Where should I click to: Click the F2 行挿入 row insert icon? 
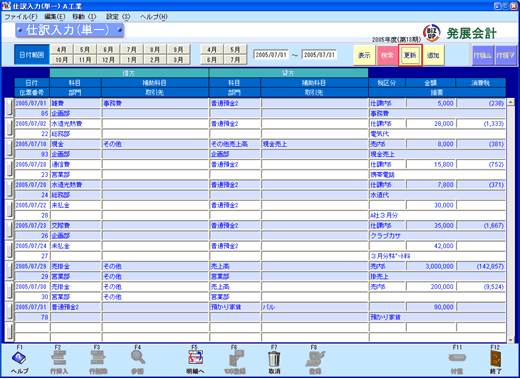(59, 358)
